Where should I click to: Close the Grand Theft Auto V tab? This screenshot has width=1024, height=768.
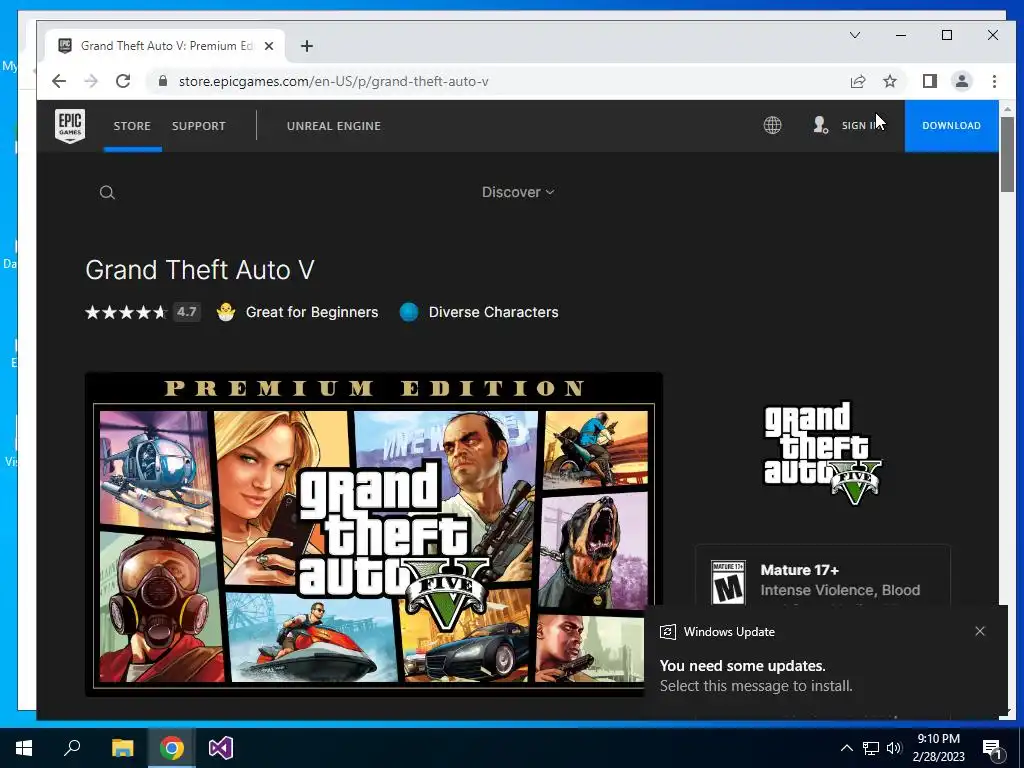tap(268, 46)
